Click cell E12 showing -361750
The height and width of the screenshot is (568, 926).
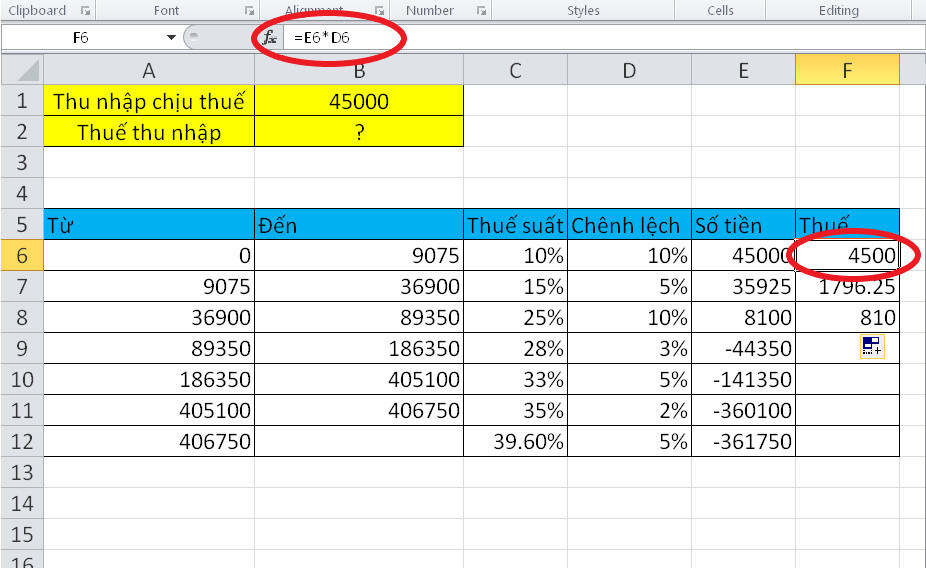744,441
